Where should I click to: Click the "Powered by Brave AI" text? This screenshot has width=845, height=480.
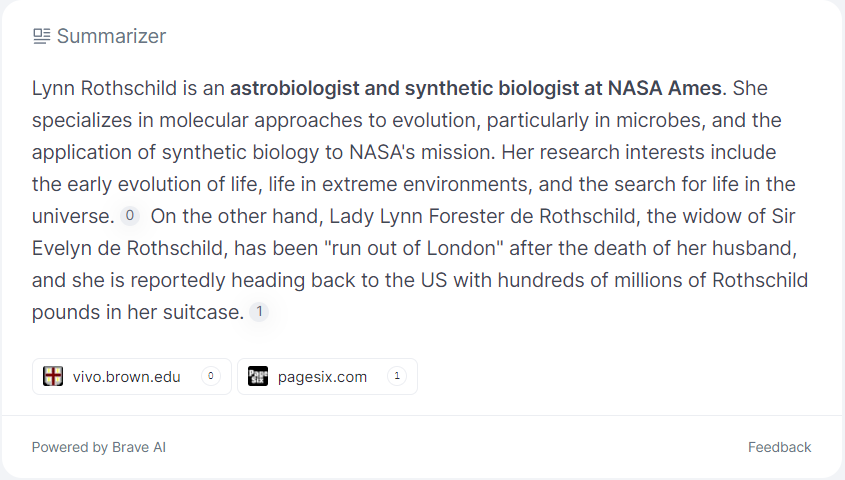(99, 447)
